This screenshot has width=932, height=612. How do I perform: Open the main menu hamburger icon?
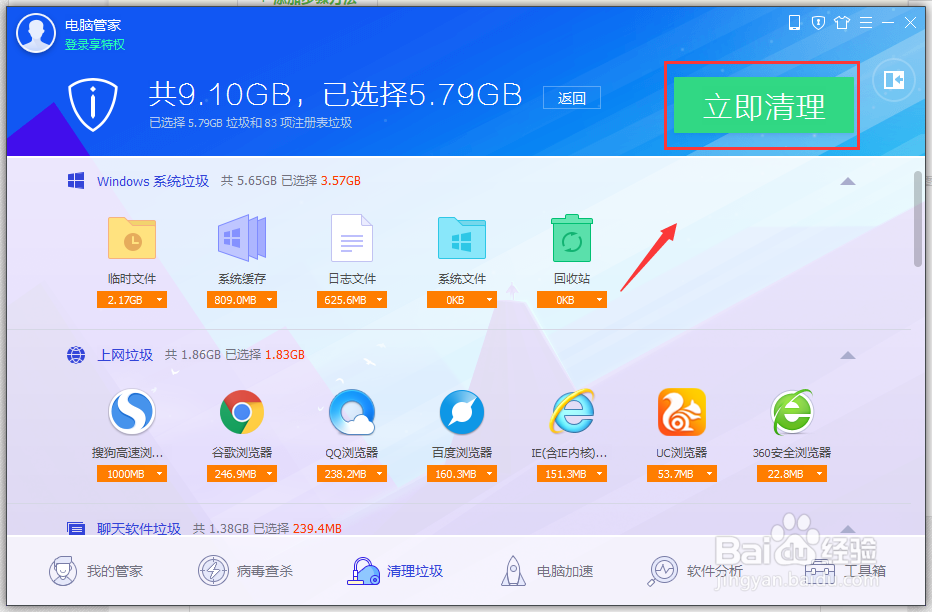pyautogui.click(x=866, y=23)
